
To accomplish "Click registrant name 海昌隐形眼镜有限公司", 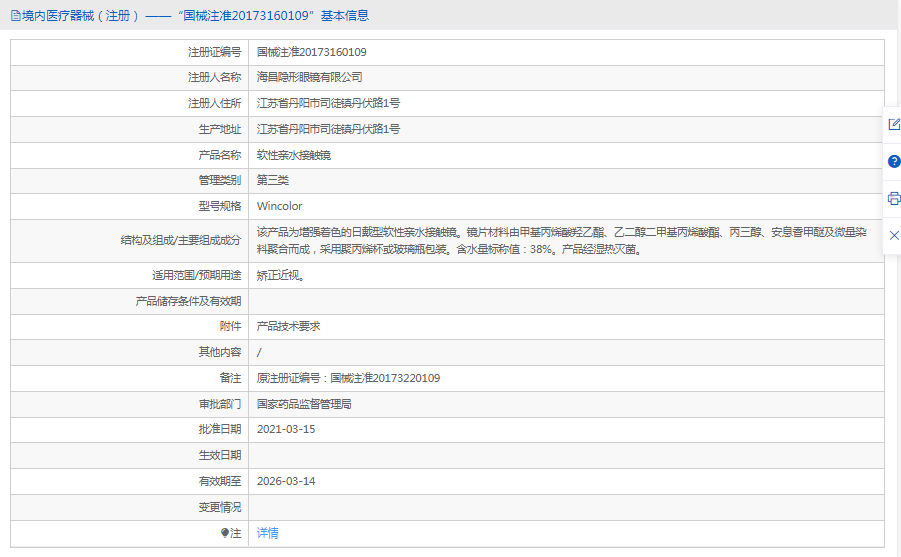I will click(309, 77).
